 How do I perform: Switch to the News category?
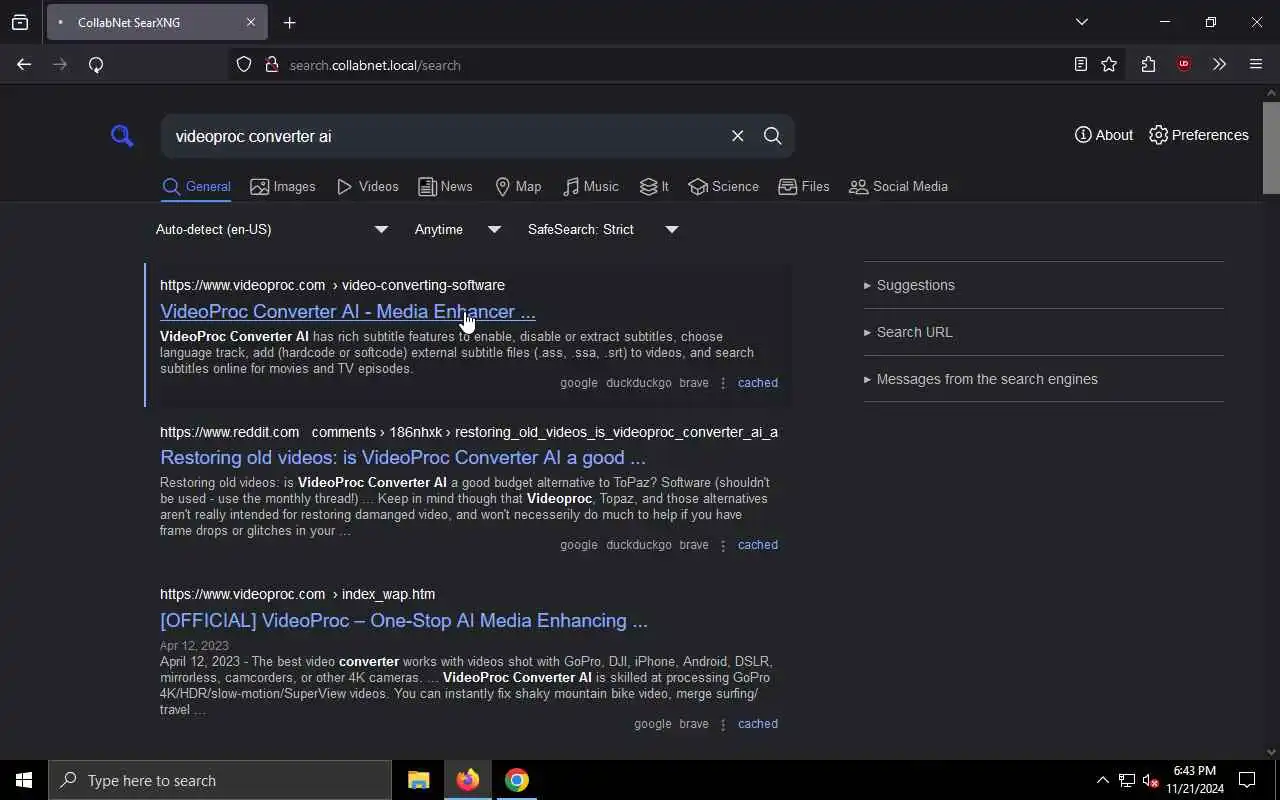pos(445,187)
